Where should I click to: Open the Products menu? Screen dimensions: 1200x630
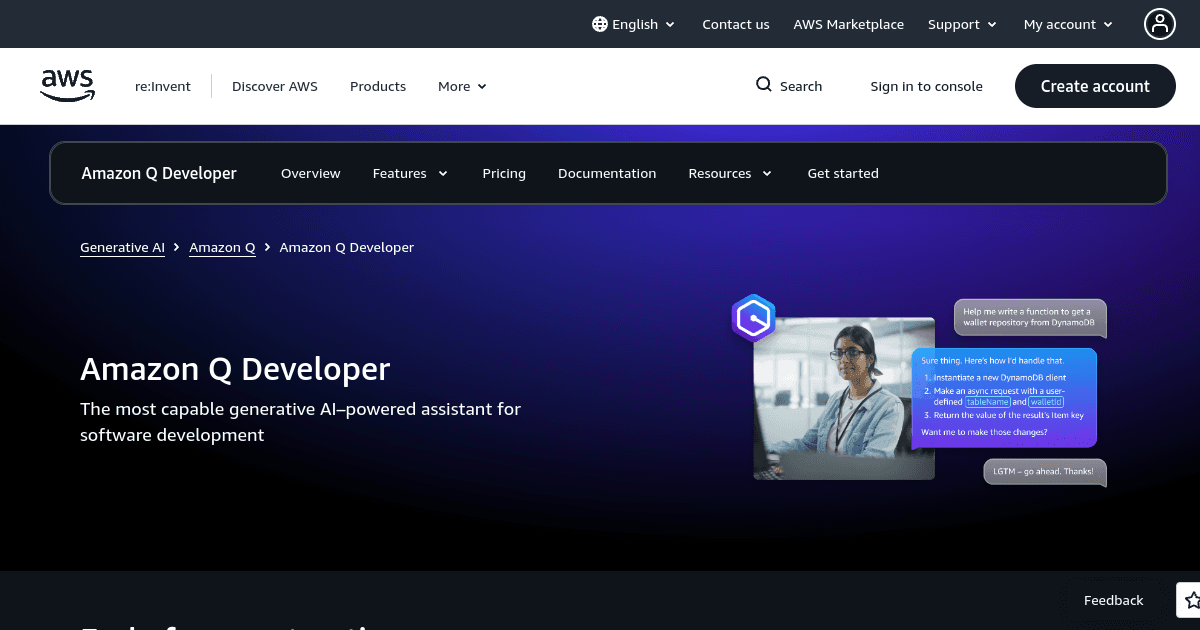pos(378,86)
